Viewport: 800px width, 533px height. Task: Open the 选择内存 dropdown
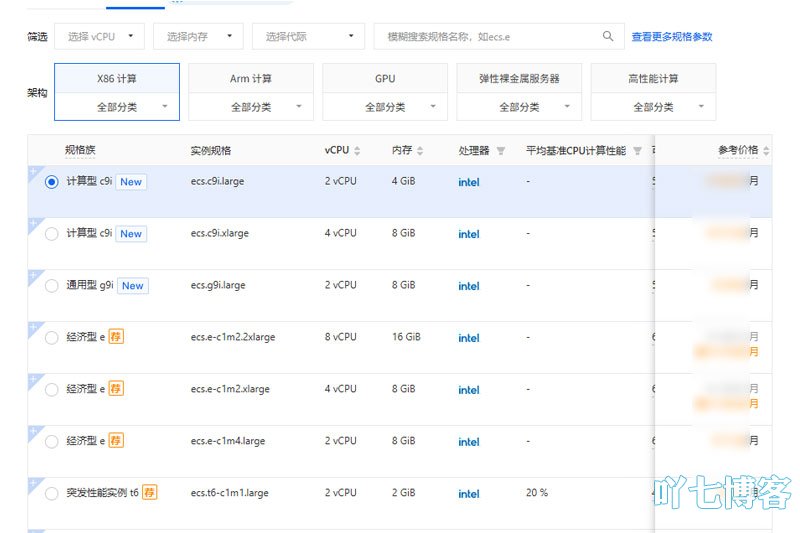pos(198,37)
